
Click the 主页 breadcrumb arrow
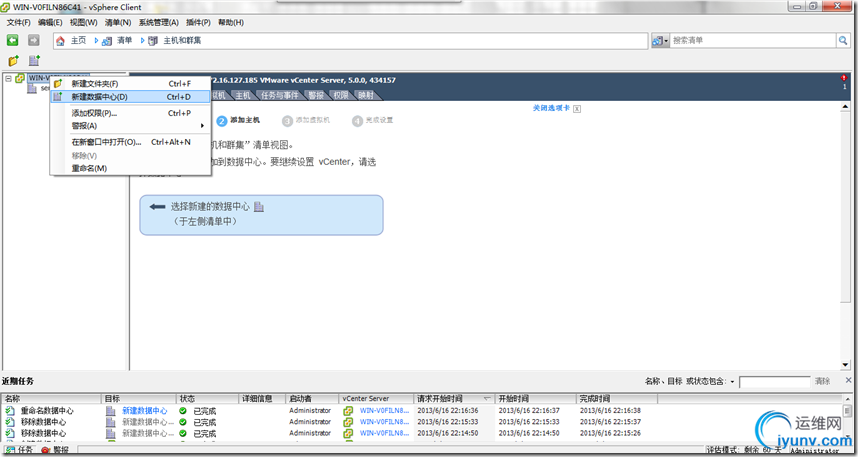pos(96,41)
